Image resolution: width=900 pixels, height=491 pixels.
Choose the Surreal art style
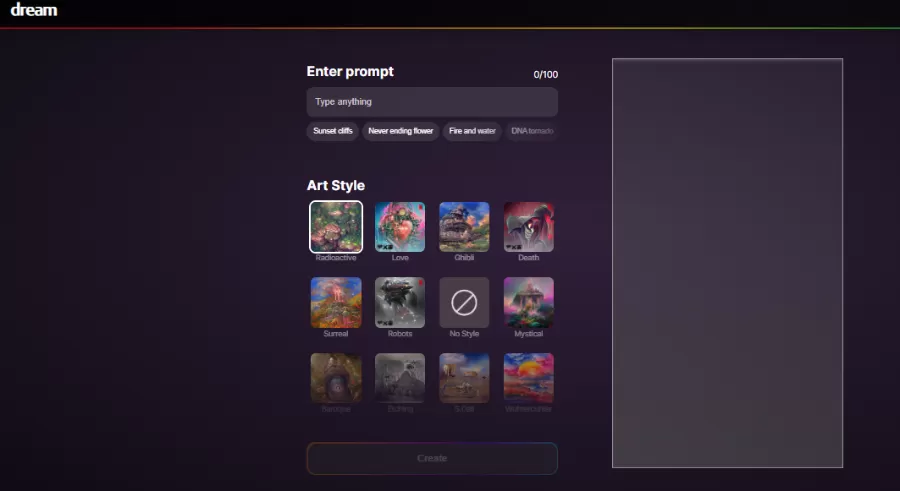point(336,303)
